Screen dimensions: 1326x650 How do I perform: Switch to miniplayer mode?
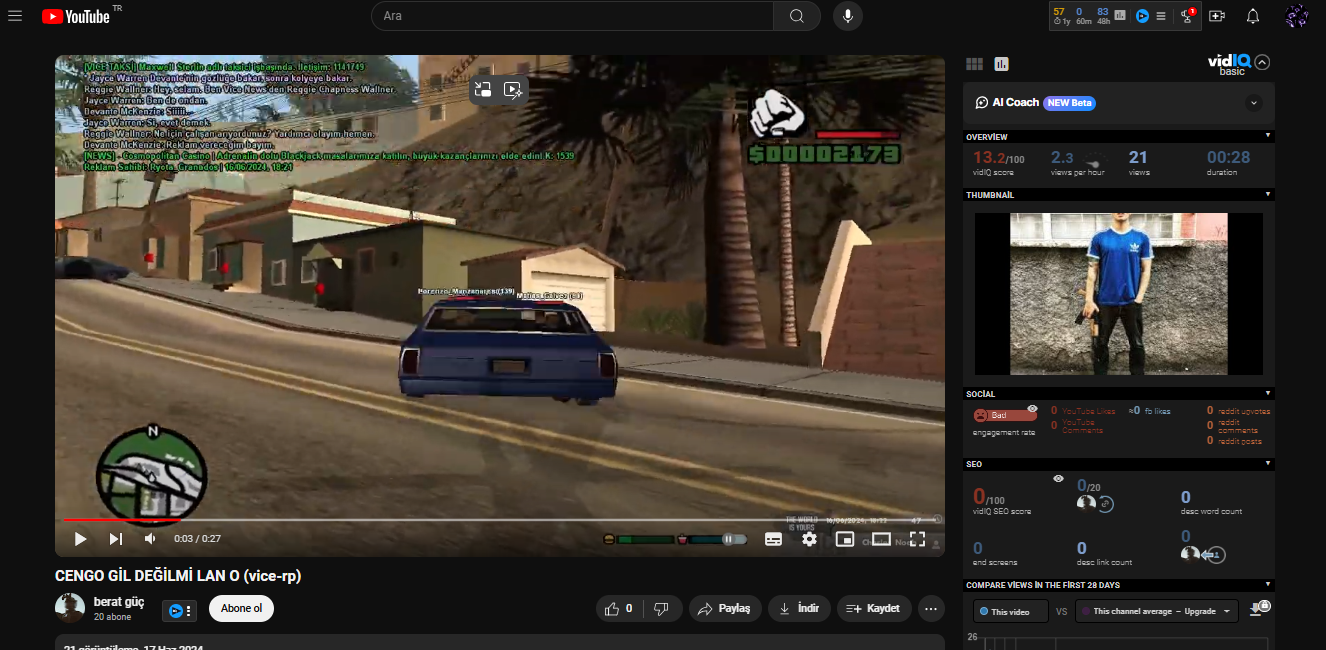tap(845, 539)
